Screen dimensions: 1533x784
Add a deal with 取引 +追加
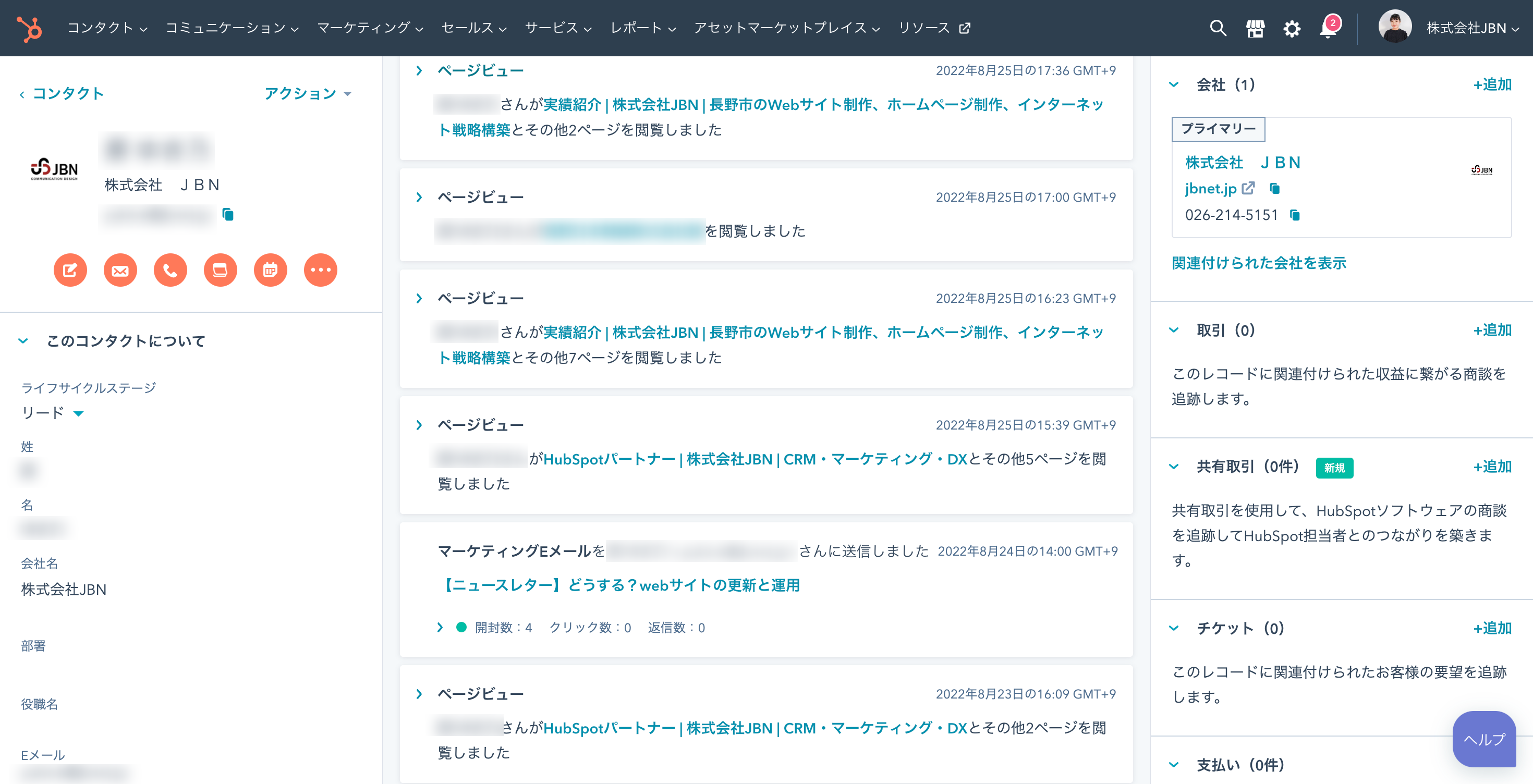tap(1492, 330)
